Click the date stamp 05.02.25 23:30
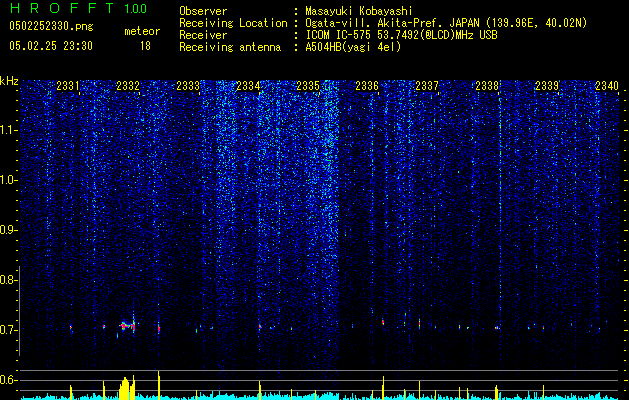Screen dimensions: 629x400 [51, 46]
